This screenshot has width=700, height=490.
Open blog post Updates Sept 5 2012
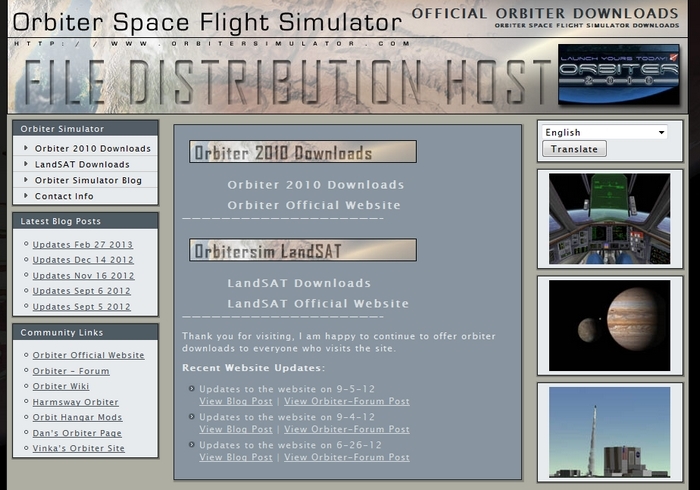pos(82,307)
